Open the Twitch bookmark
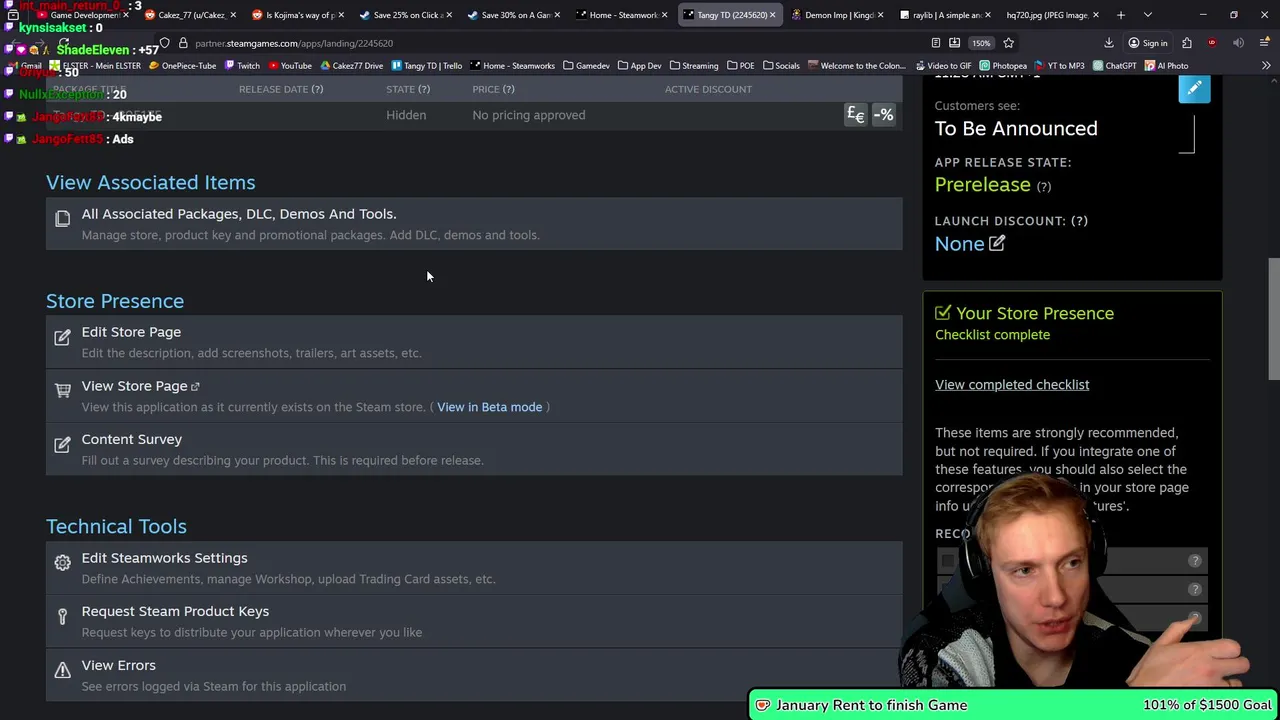1280x720 pixels. pos(242,66)
